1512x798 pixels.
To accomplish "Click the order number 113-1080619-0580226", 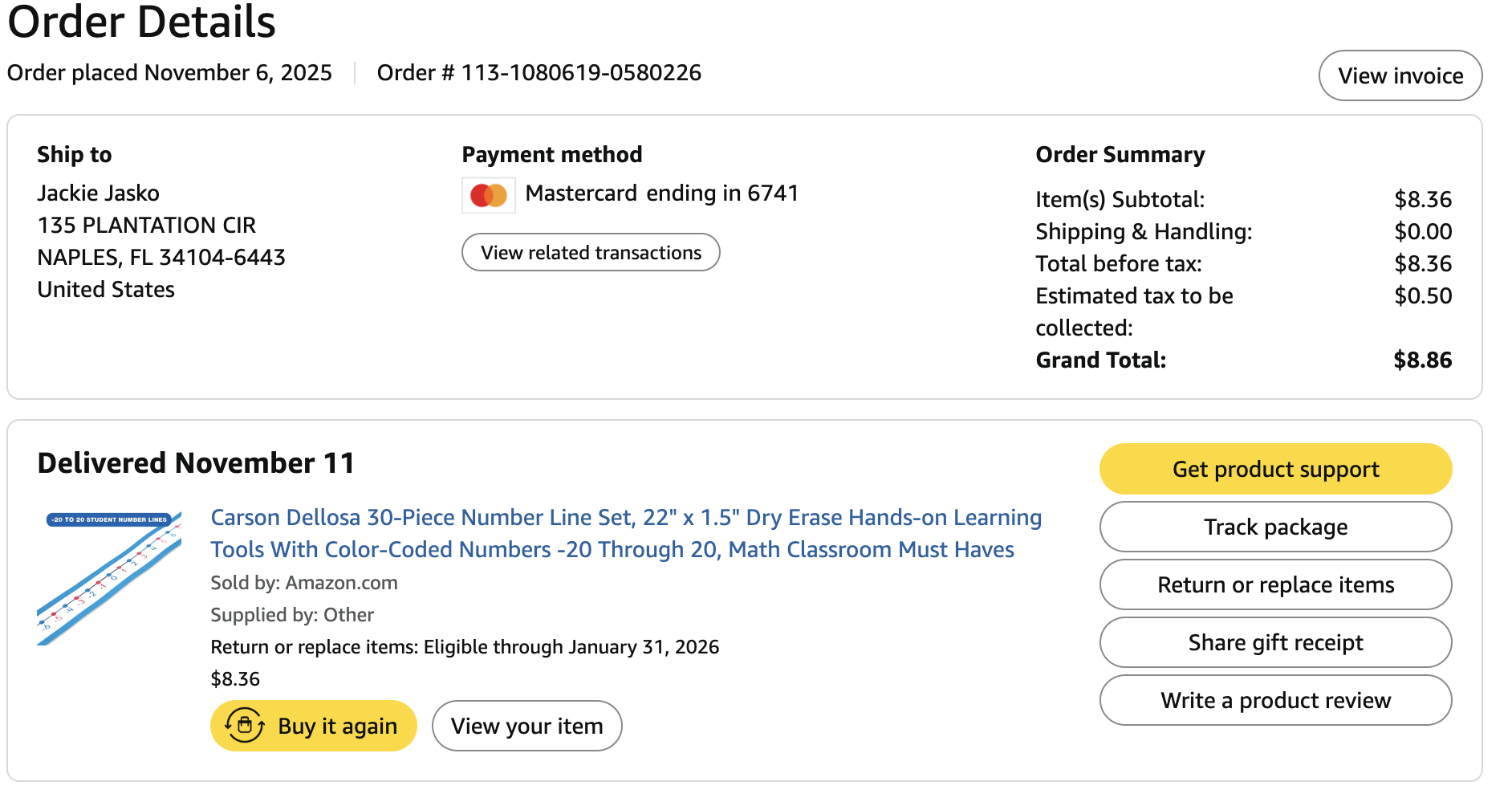I will coord(580,73).
